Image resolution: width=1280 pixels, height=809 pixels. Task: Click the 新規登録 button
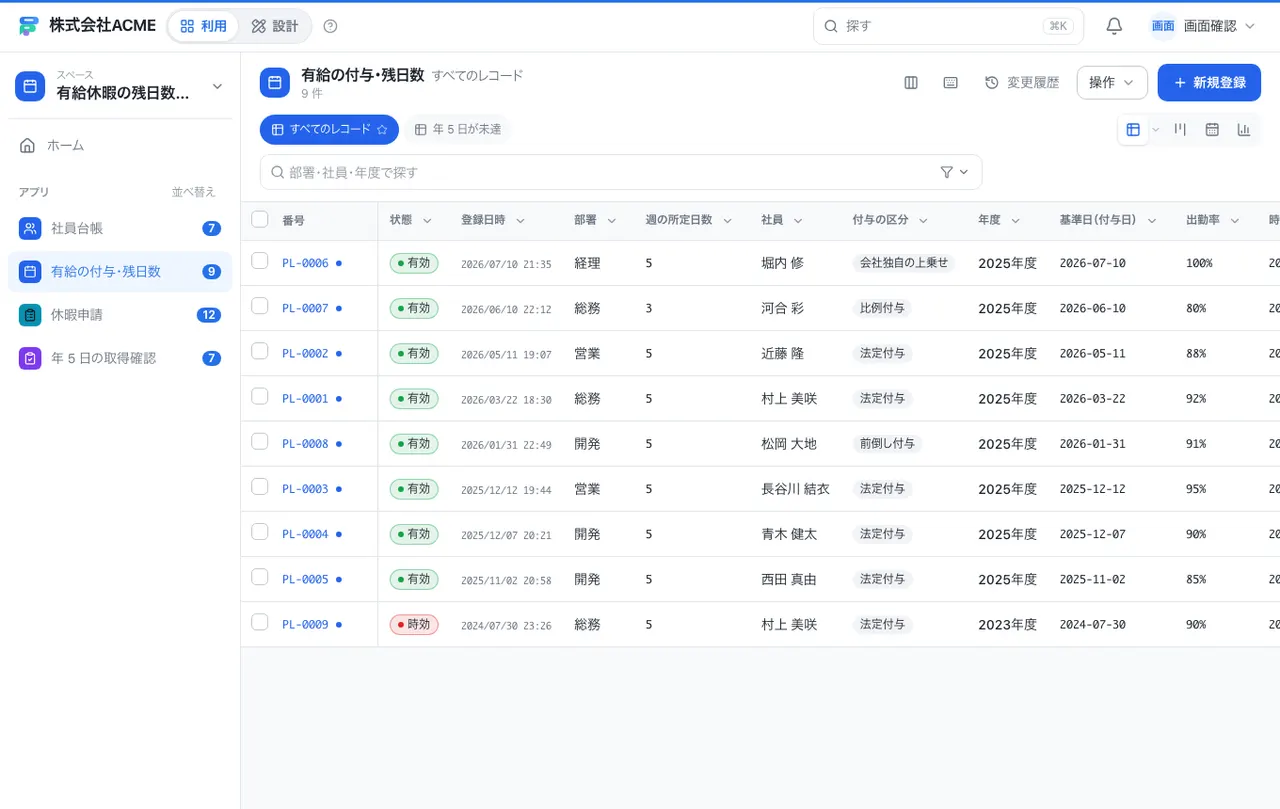point(1209,83)
